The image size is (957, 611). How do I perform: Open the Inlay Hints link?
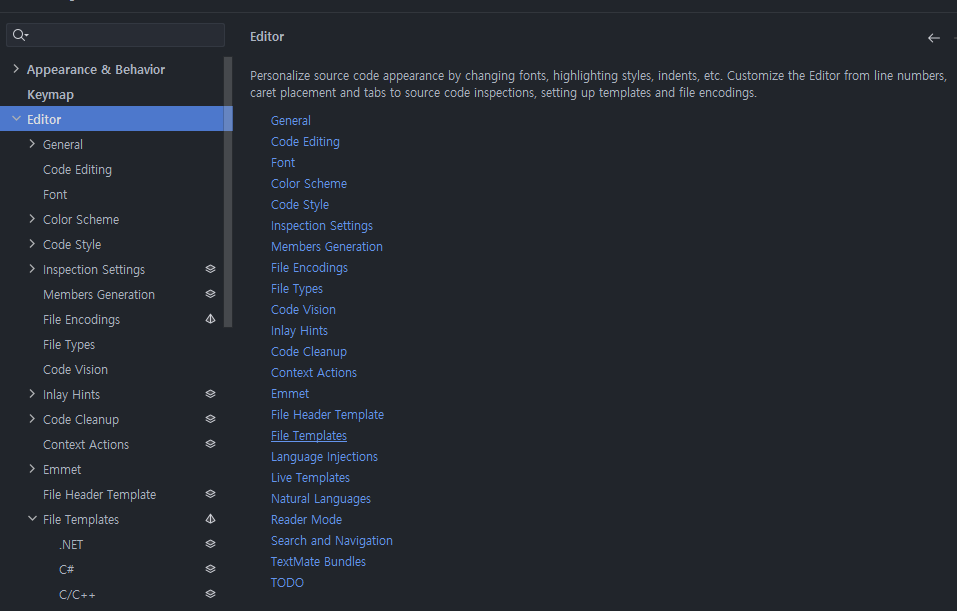[x=299, y=331]
